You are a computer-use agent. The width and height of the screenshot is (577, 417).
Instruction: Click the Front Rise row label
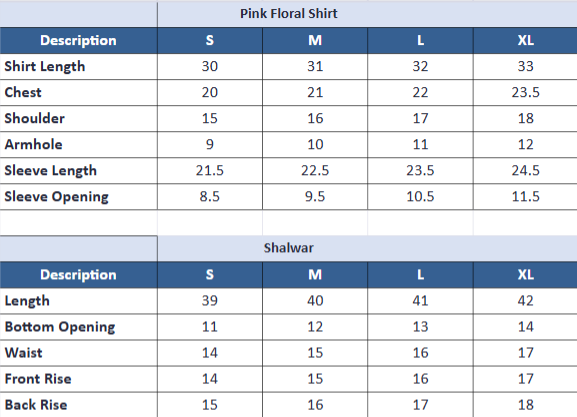click(x=38, y=379)
